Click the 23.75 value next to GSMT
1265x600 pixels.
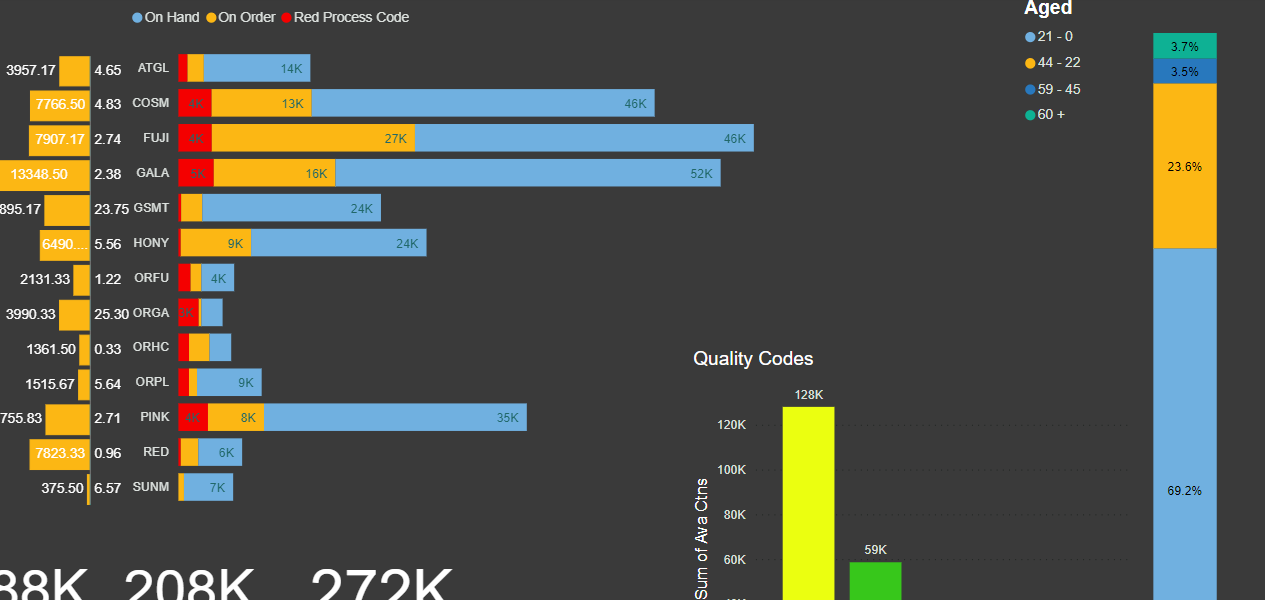pos(111,209)
